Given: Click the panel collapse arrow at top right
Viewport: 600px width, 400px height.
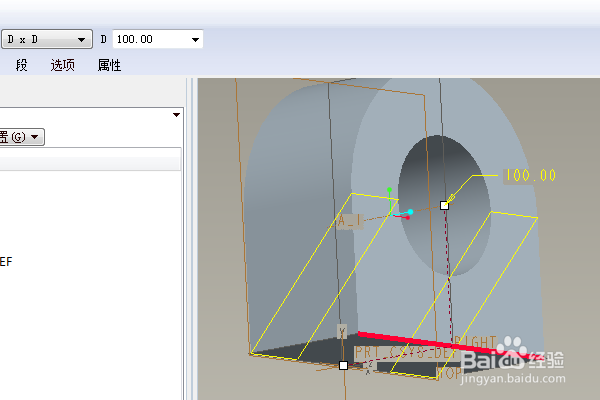Looking at the screenshot, I should 176,115.
